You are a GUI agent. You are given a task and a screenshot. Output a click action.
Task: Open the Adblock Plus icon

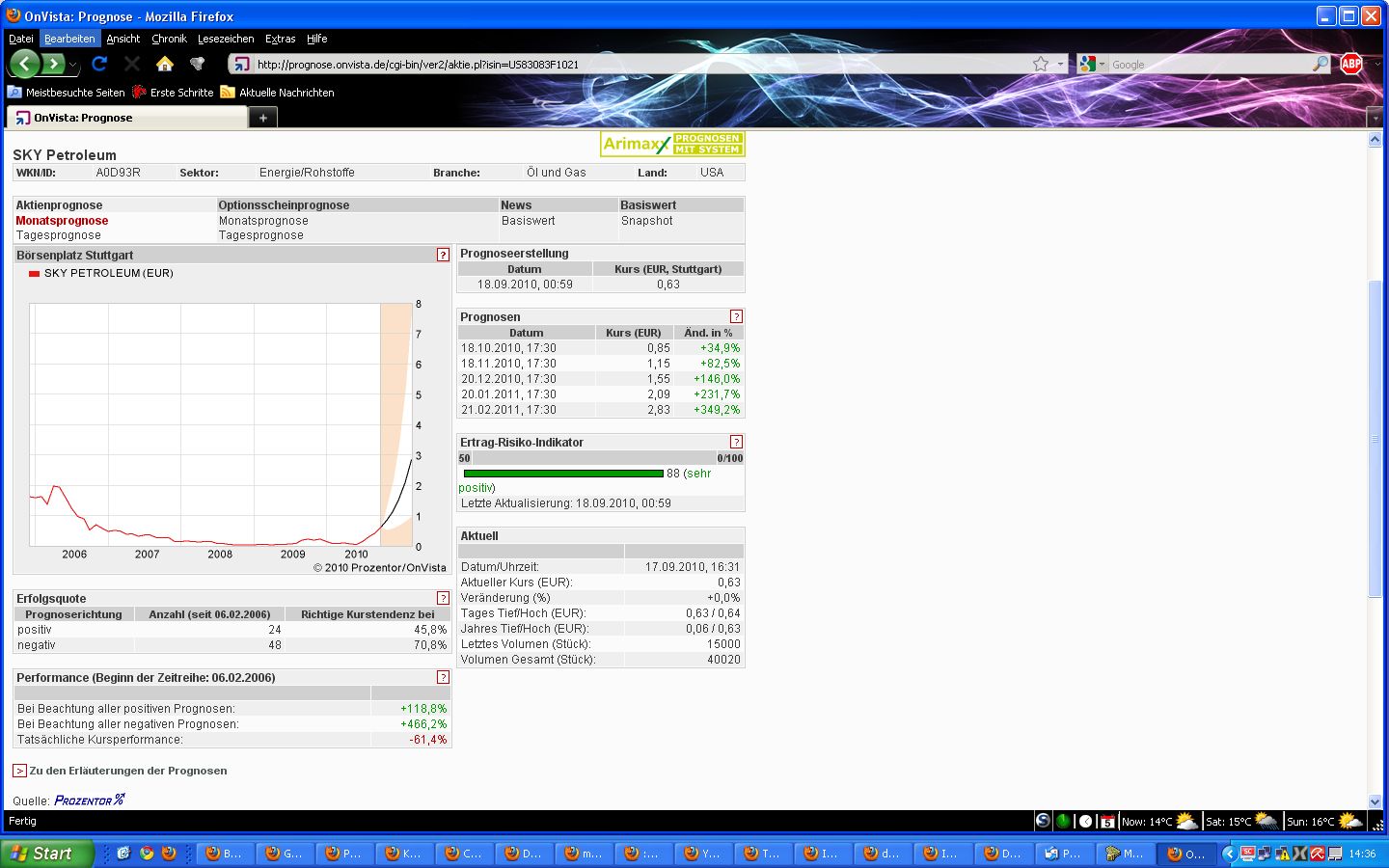(x=1349, y=64)
